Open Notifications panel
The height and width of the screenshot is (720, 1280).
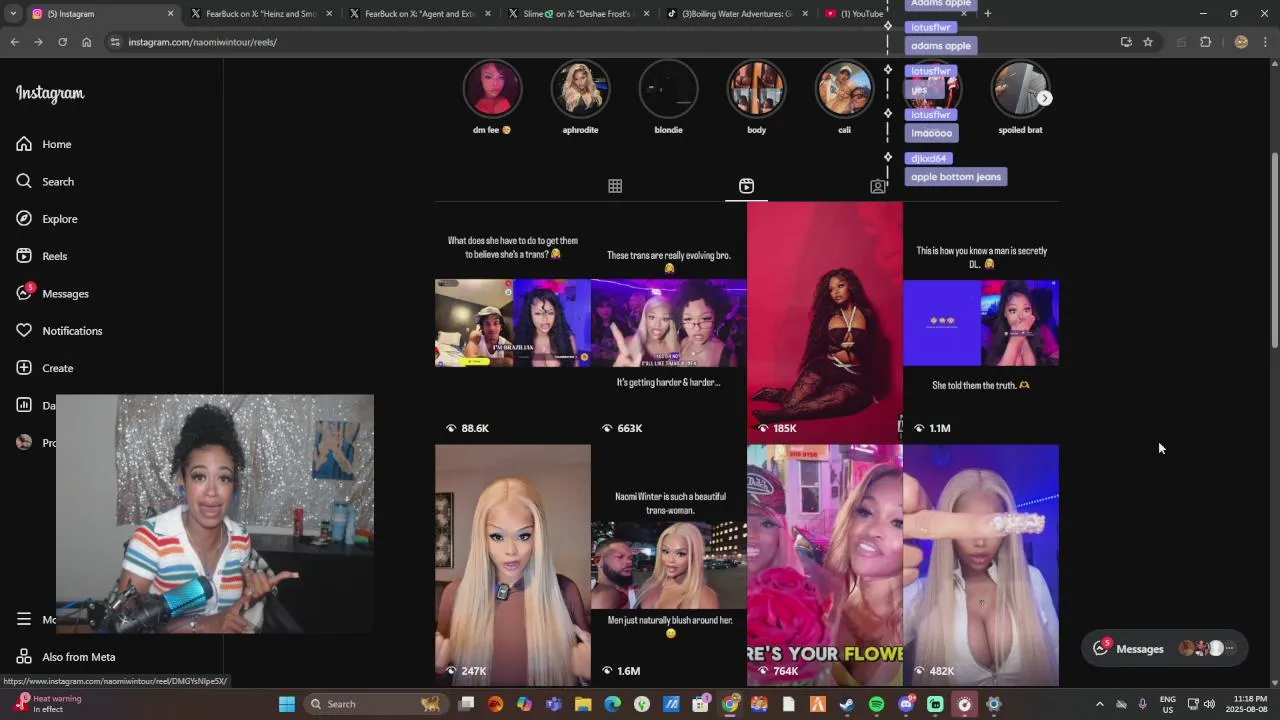coord(59,331)
